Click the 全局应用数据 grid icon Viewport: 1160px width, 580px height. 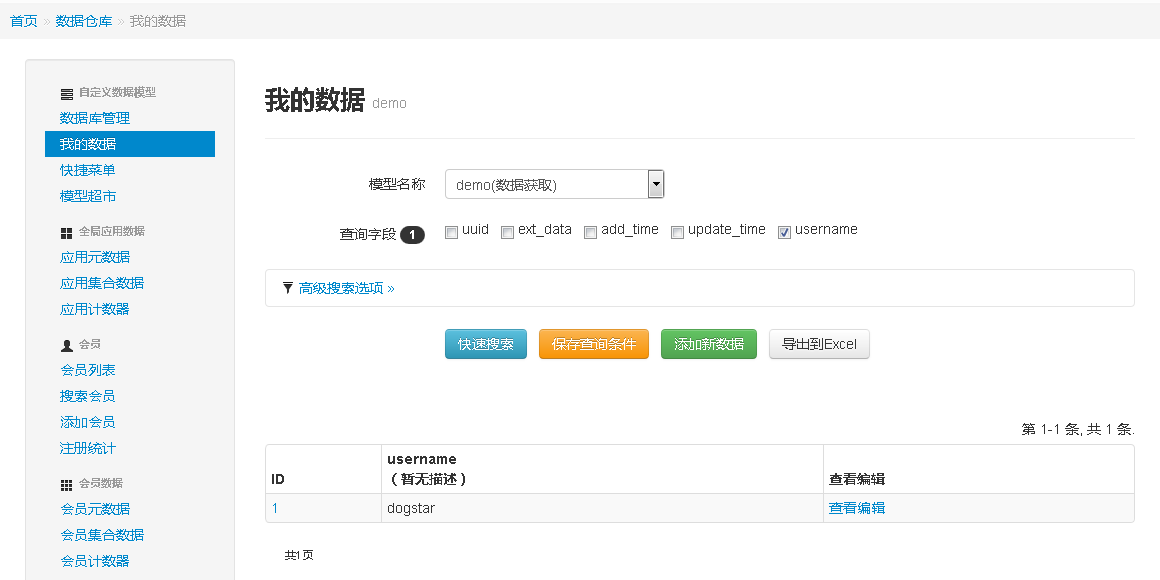pyautogui.click(x=67, y=233)
